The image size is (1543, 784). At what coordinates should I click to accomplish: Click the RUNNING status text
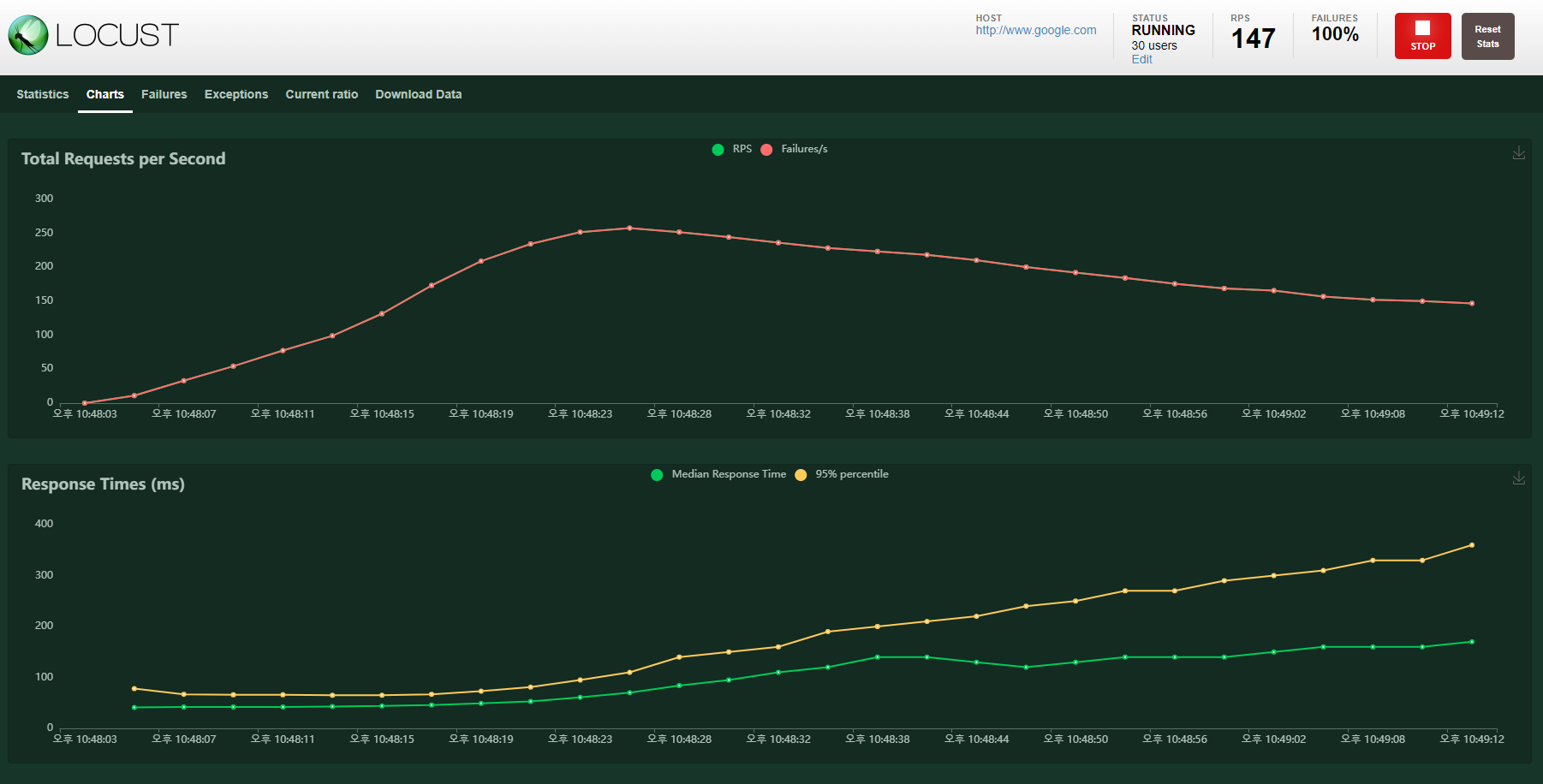tap(1163, 30)
